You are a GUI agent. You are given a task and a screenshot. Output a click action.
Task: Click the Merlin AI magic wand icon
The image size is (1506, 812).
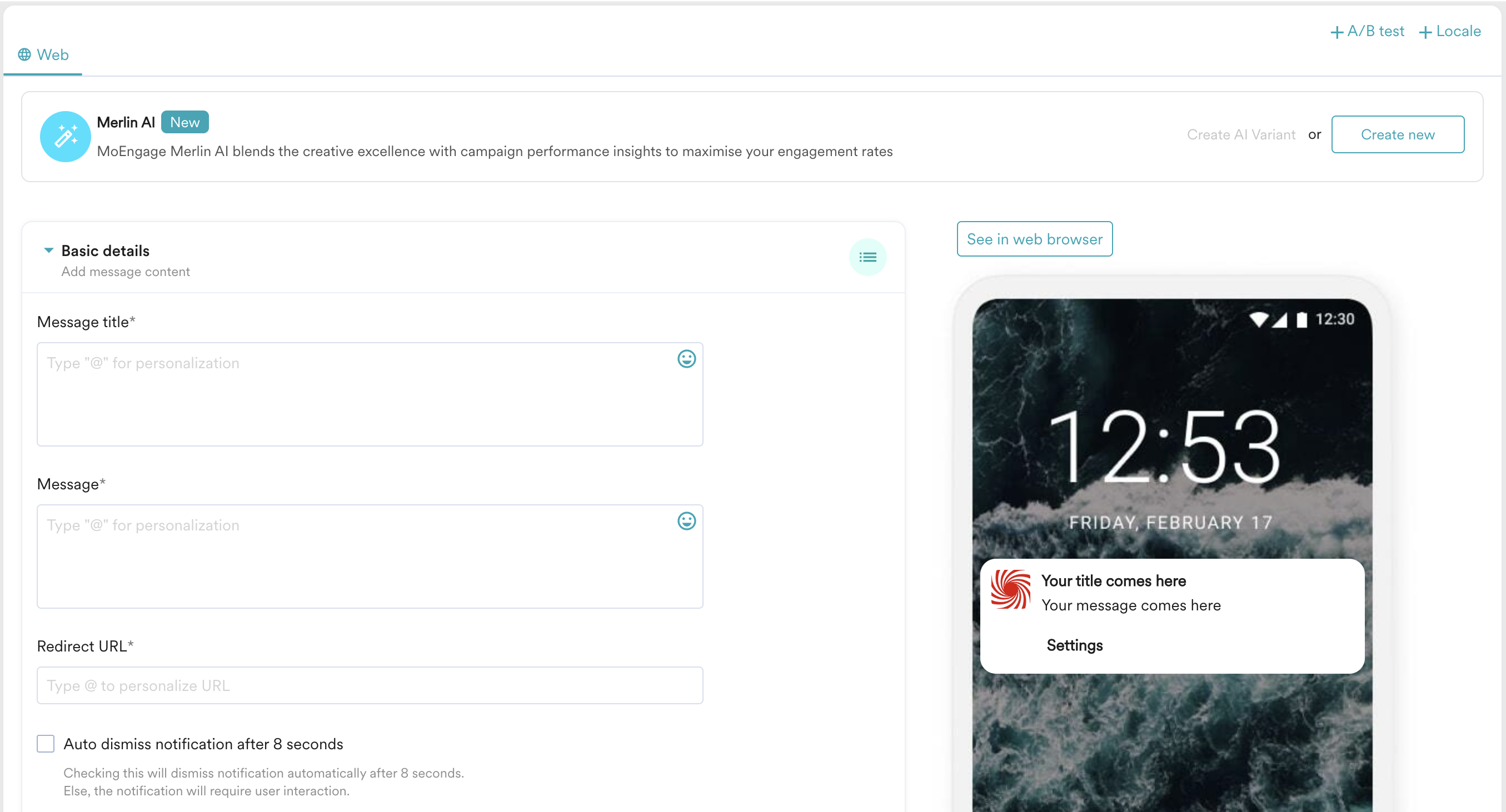[x=65, y=137]
